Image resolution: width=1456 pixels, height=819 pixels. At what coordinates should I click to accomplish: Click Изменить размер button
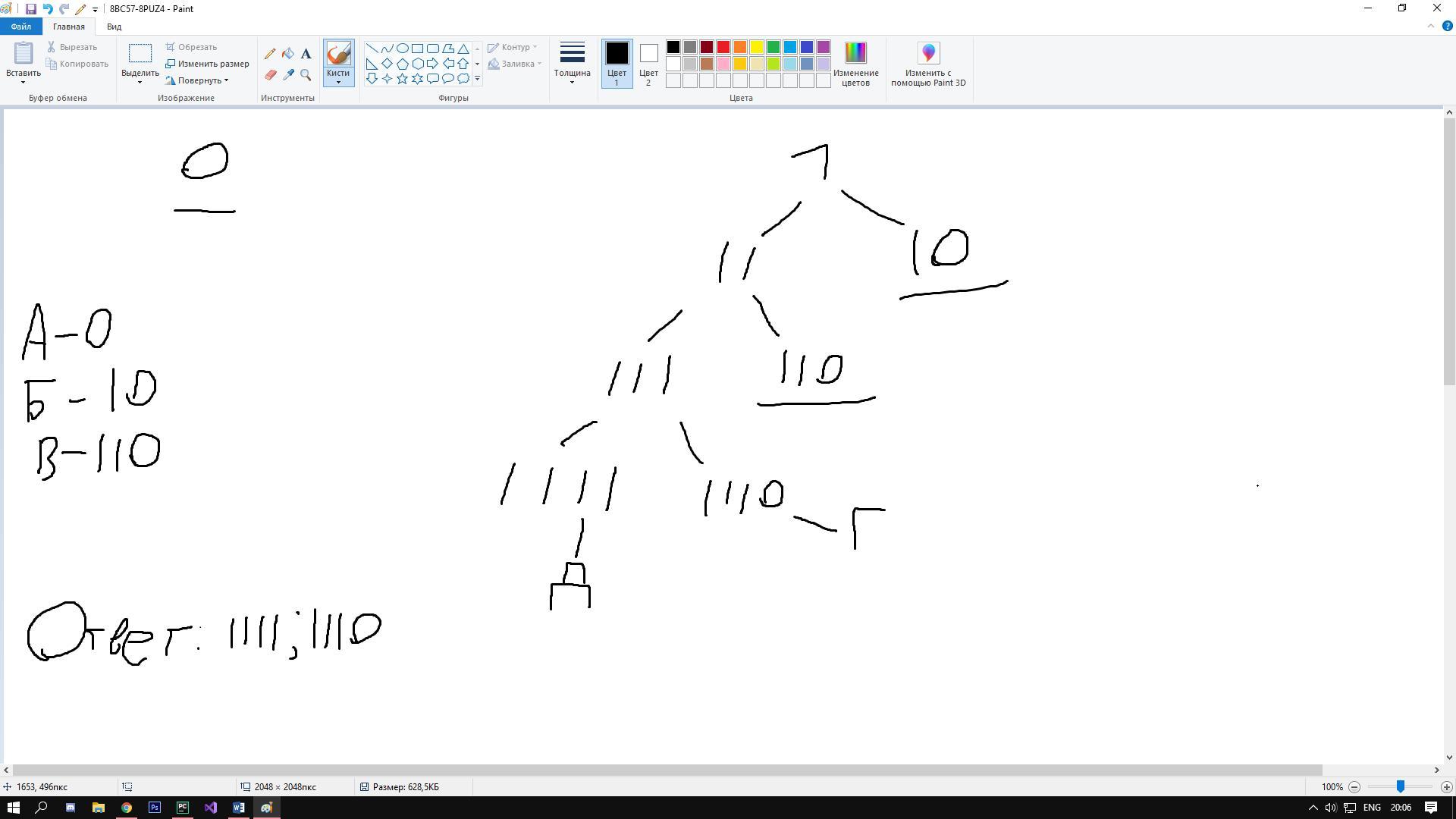point(208,64)
